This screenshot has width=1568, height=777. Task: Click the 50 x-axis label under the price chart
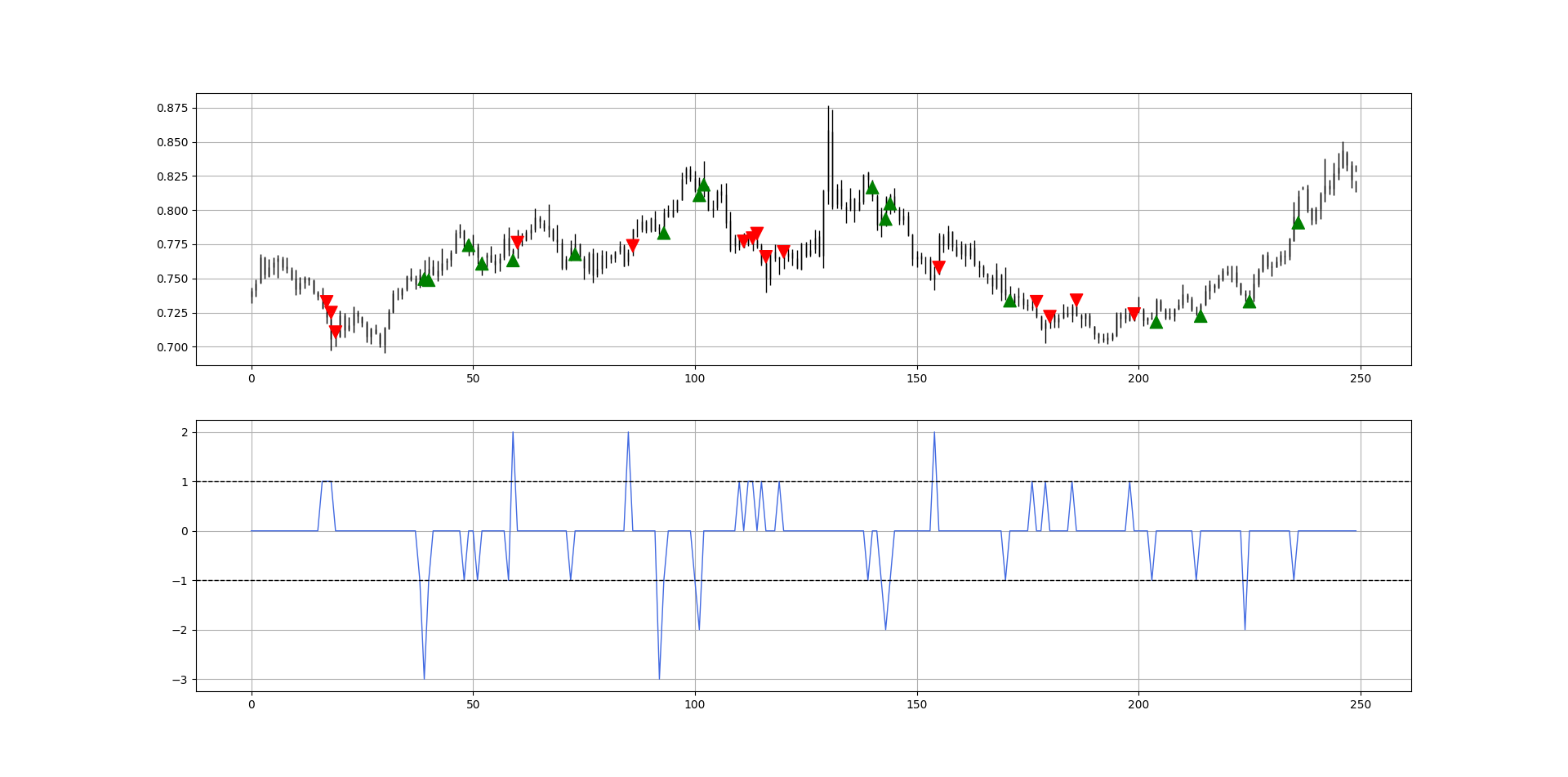click(473, 379)
